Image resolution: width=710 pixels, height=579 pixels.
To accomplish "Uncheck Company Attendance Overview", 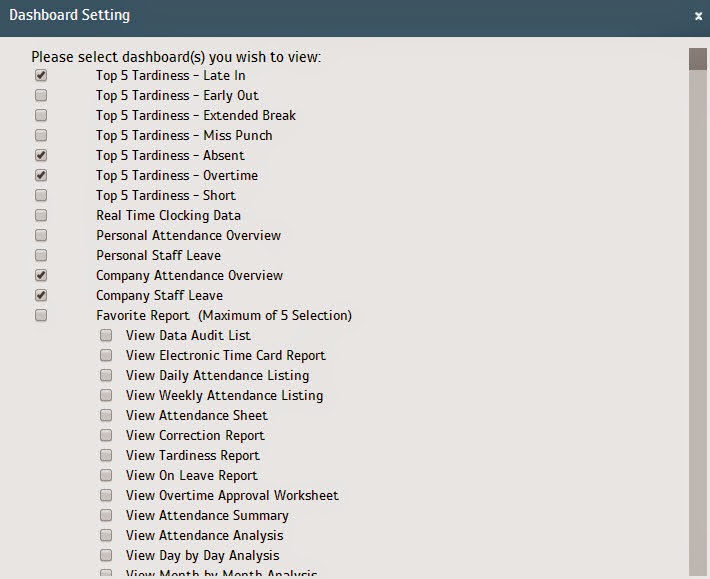I will [41, 275].
